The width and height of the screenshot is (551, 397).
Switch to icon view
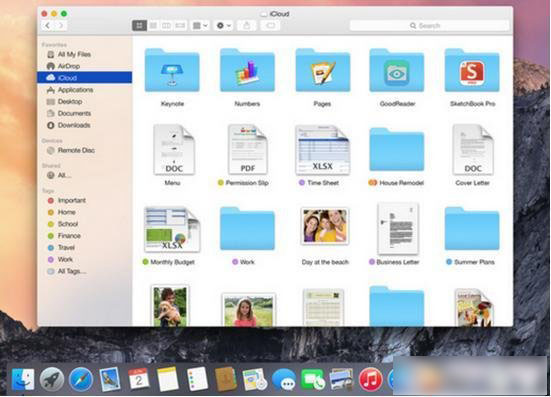click(x=139, y=25)
